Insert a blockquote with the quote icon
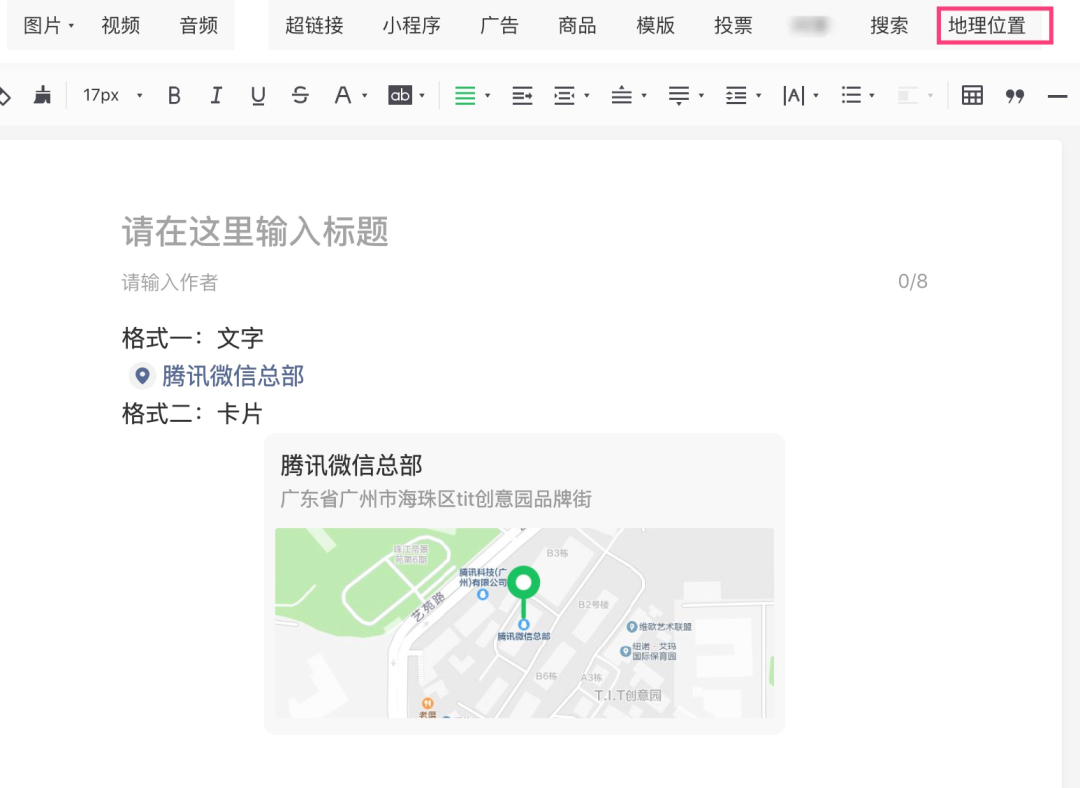1080x788 pixels. tap(1015, 96)
